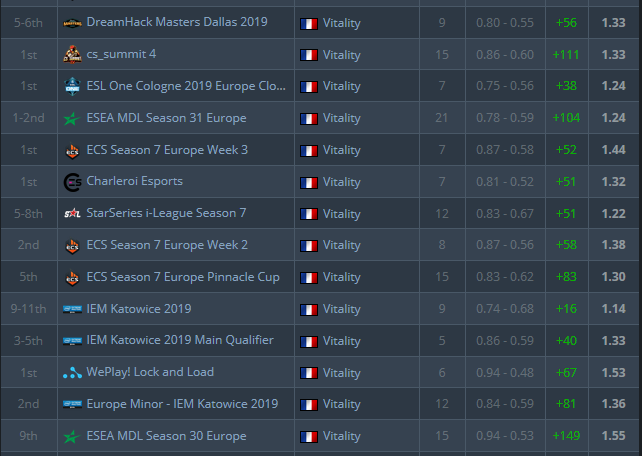Open IEM Katowice 2019 Main Qualifier link
Screen dimensions: 642x456
[x=180, y=341]
